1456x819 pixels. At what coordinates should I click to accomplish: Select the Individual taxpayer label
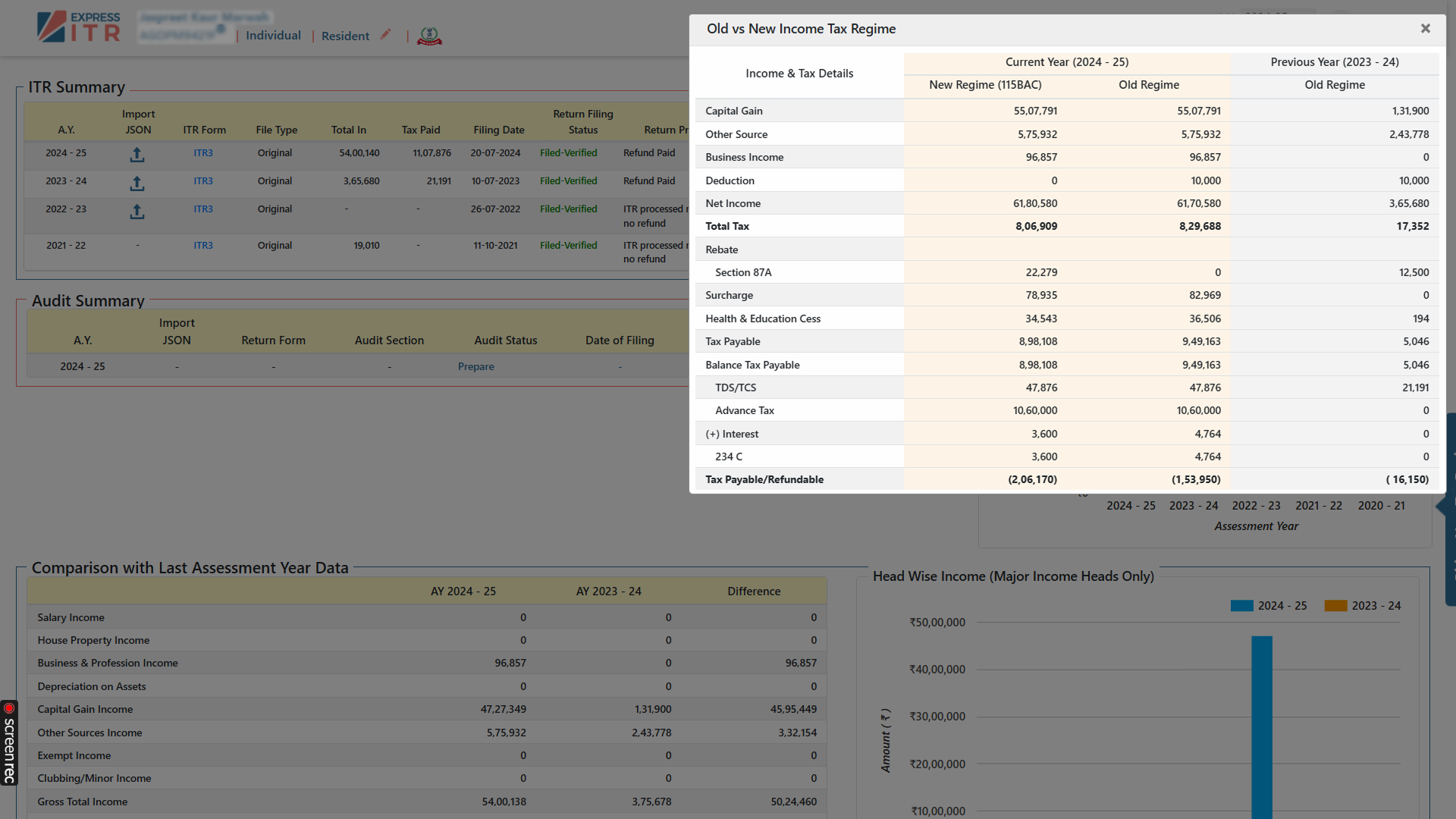coord(272,35)
